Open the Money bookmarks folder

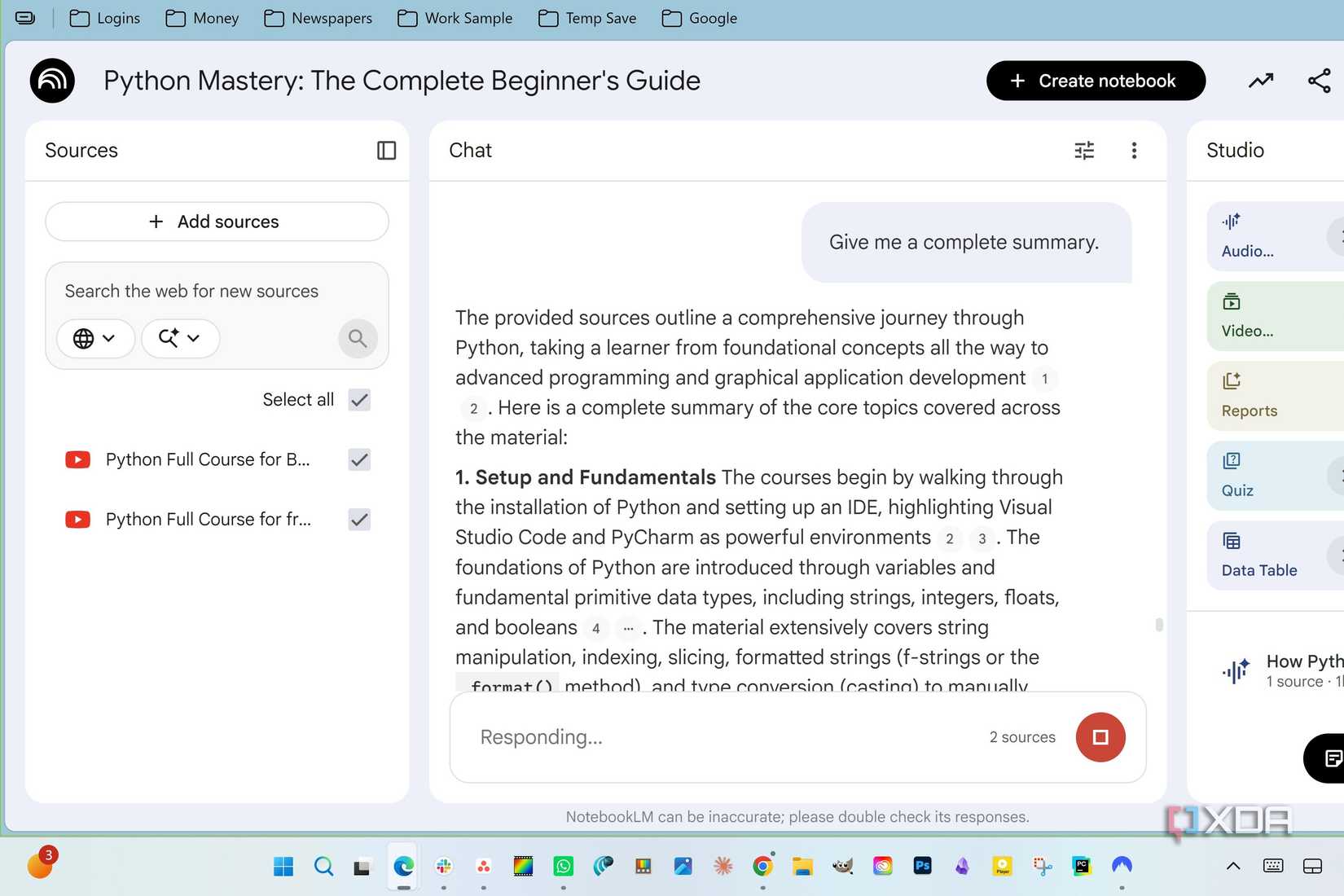coord(202,18)
